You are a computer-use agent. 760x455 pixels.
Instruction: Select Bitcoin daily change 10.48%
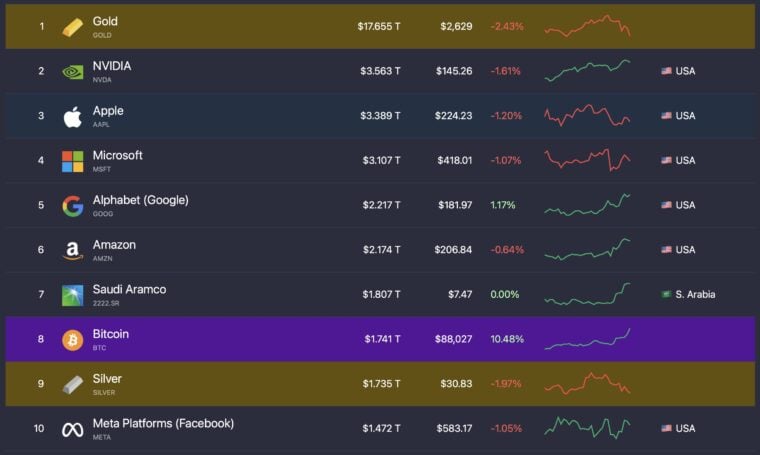pos(507,339)
